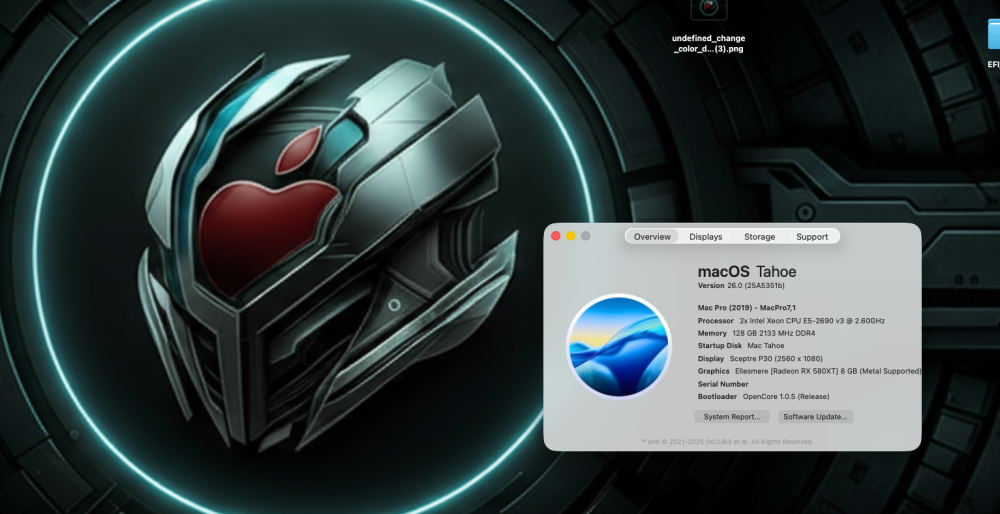Image resolution: width=1000 pixels, height=514 pixels.
Task: Click the Memory 128 GB 2133 MHz line
Action: pyautogui.click(x=756, y=333)
